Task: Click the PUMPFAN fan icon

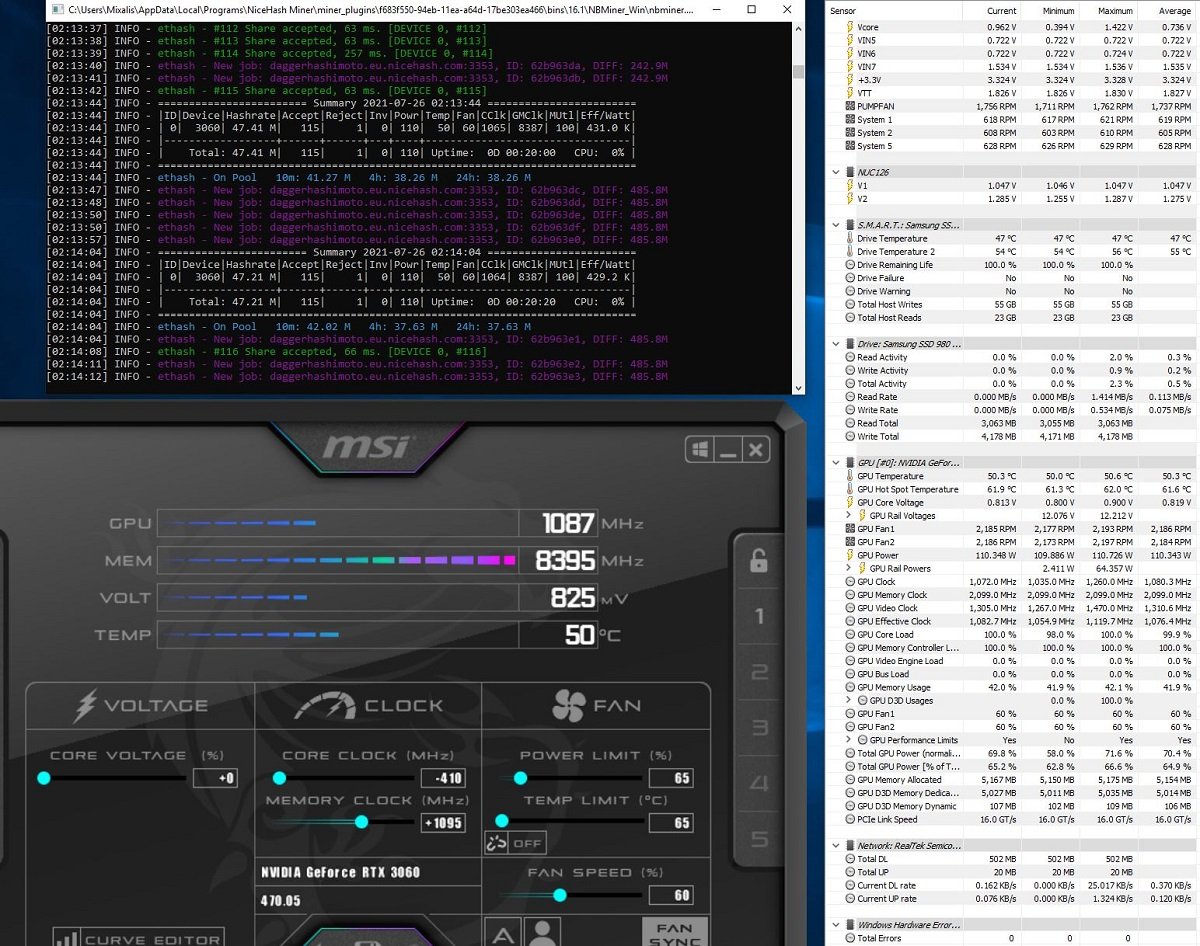Action: (x=850, y=106)
